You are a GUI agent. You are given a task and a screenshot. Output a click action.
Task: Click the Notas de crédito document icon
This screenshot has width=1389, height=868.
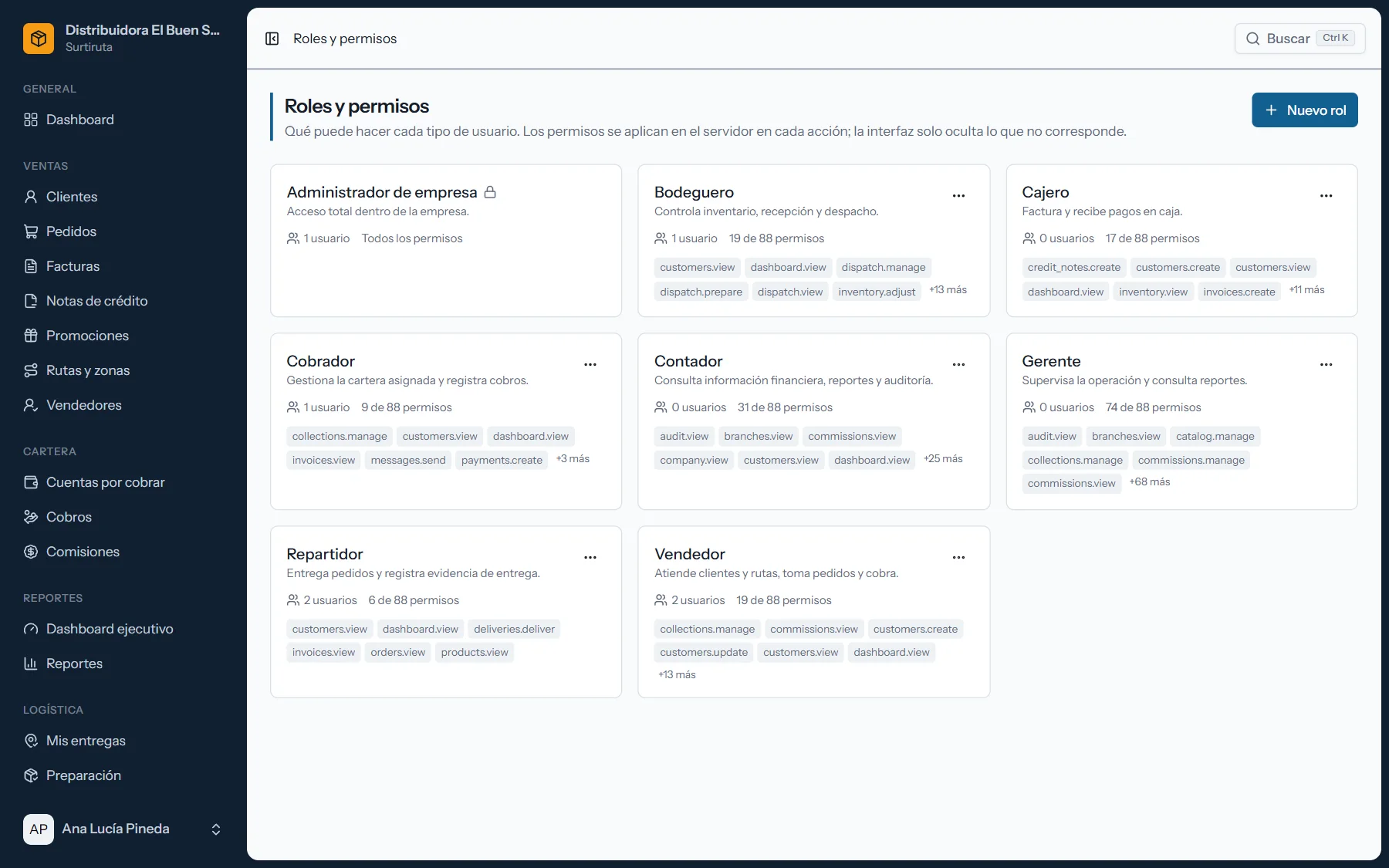(x=31, y=301)
